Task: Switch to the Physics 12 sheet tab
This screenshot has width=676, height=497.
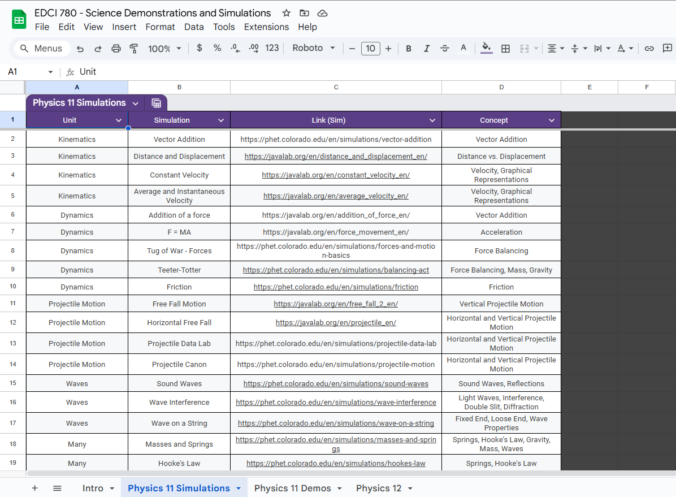Action: tap(379, 488)
